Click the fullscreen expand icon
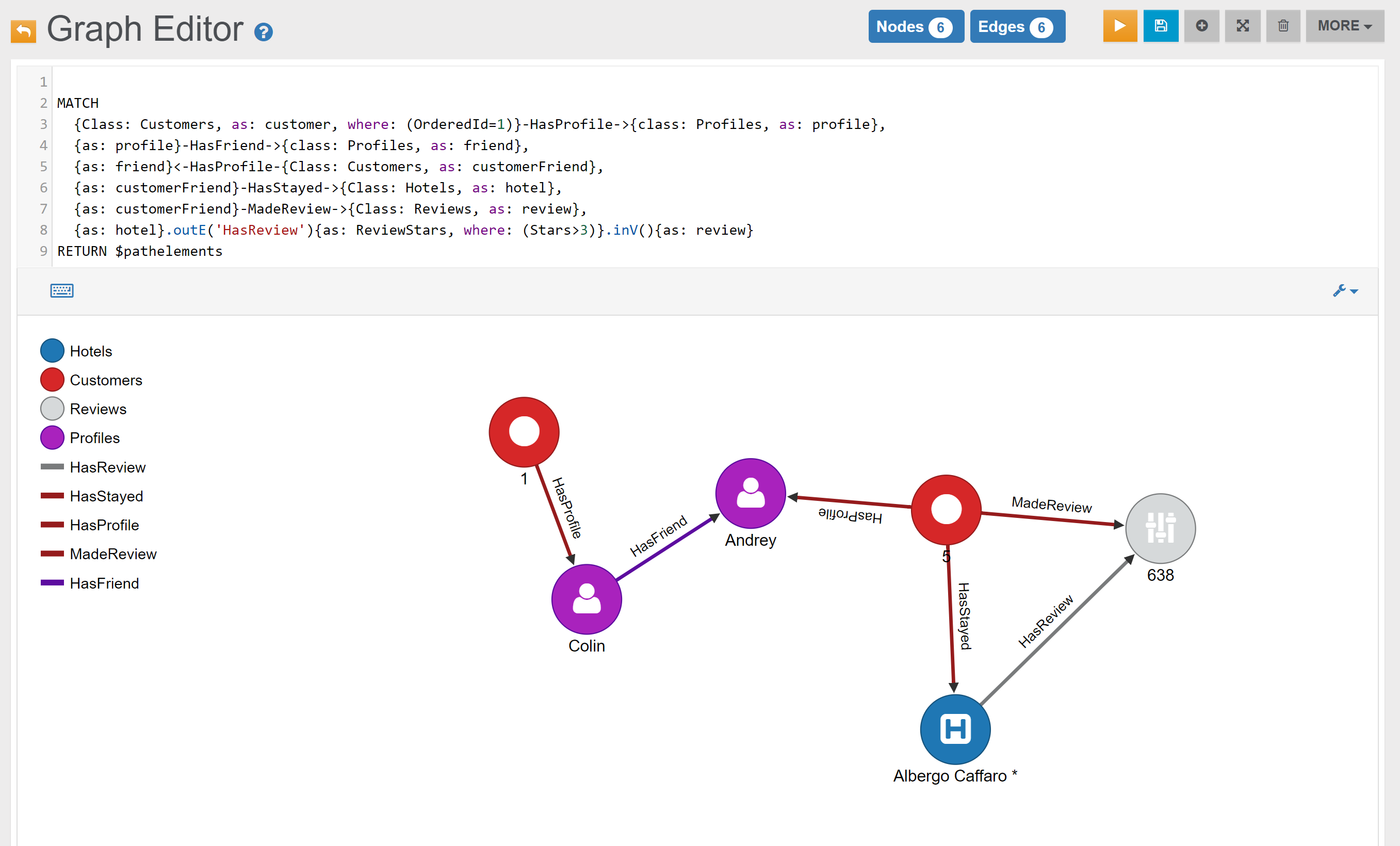This screenshot has width=1400, height=846. coord(1242,26)
